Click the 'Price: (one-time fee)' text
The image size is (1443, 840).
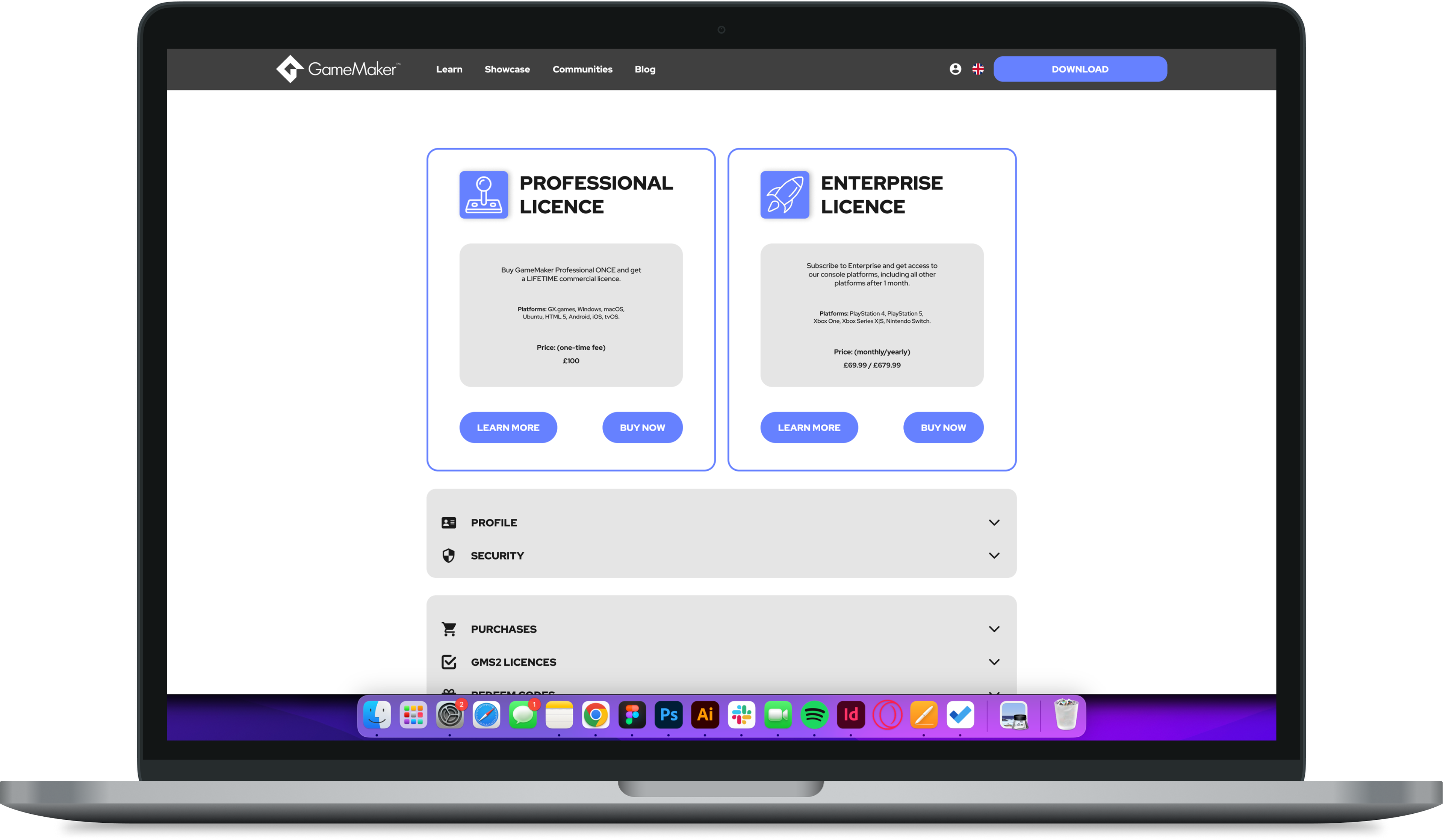point(571,347)
